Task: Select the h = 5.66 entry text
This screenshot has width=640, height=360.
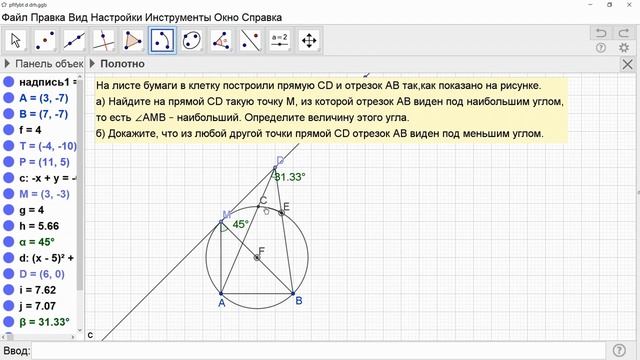Action: [39, 226]
